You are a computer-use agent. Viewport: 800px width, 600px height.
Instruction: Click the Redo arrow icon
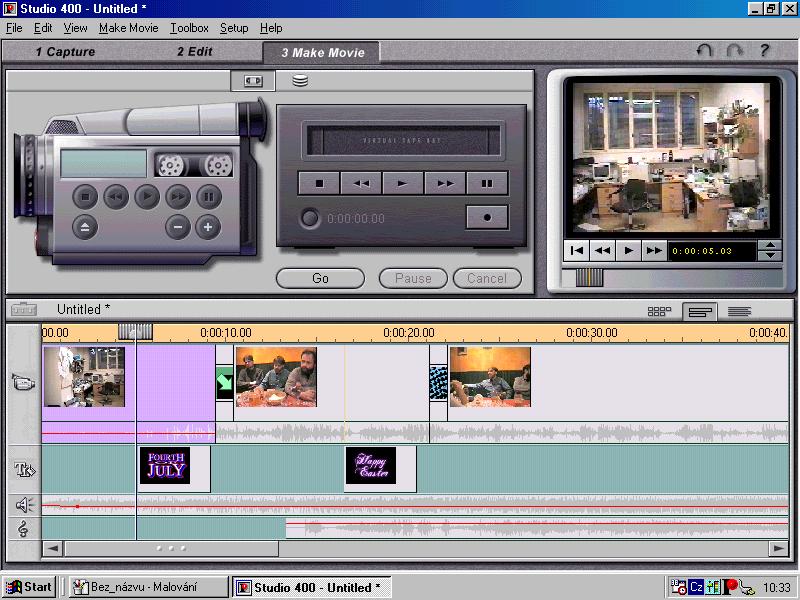(734, 51)
